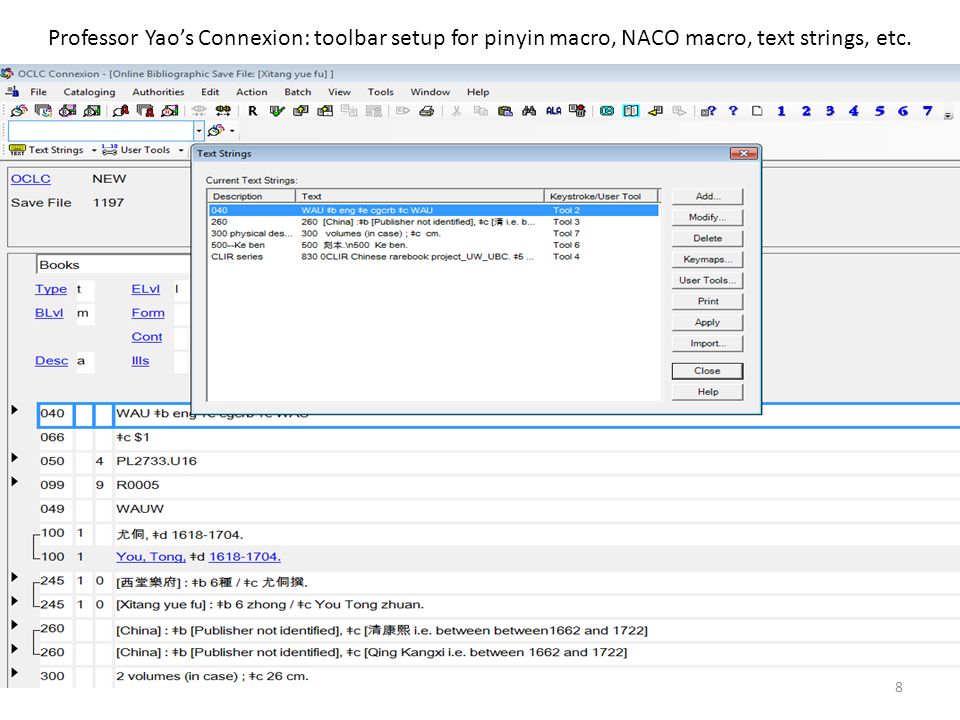This screenshot has width=960, height=720.
Task: Click user tool number 3 icon
Action: [x=830, y=111]
